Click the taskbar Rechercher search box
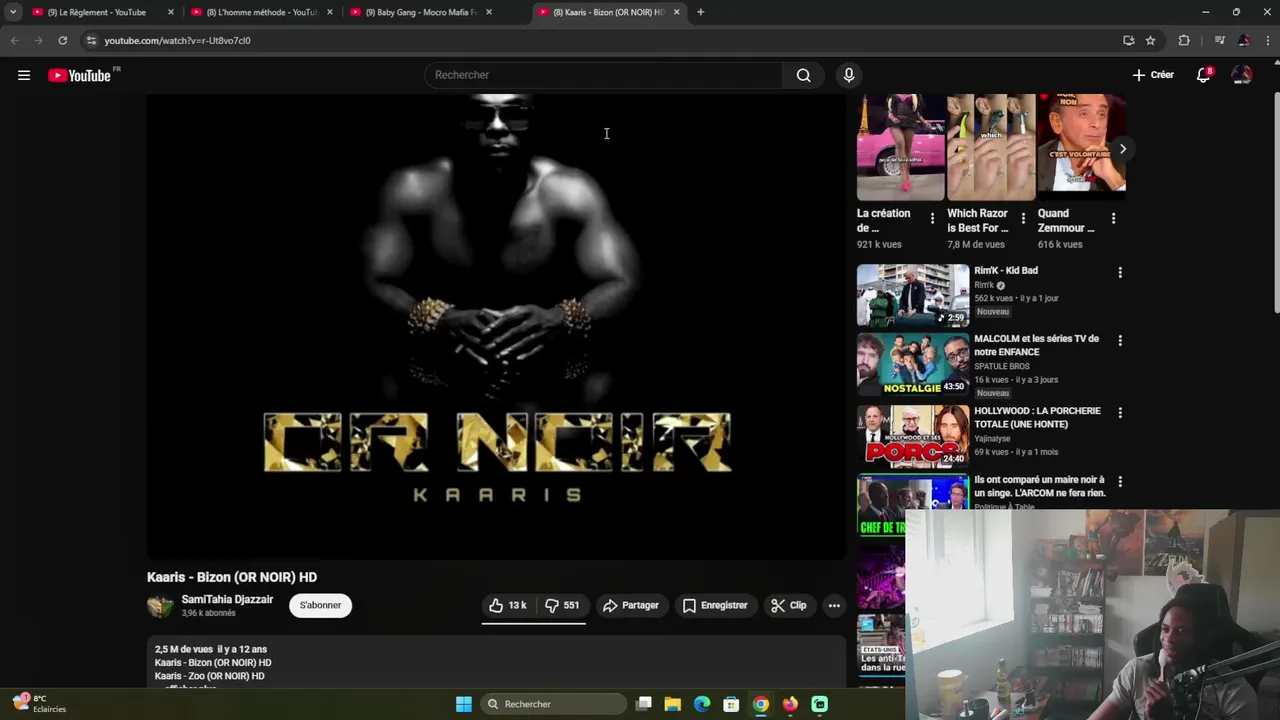Viewport: 1280px width, 720px height. [553, 704]
